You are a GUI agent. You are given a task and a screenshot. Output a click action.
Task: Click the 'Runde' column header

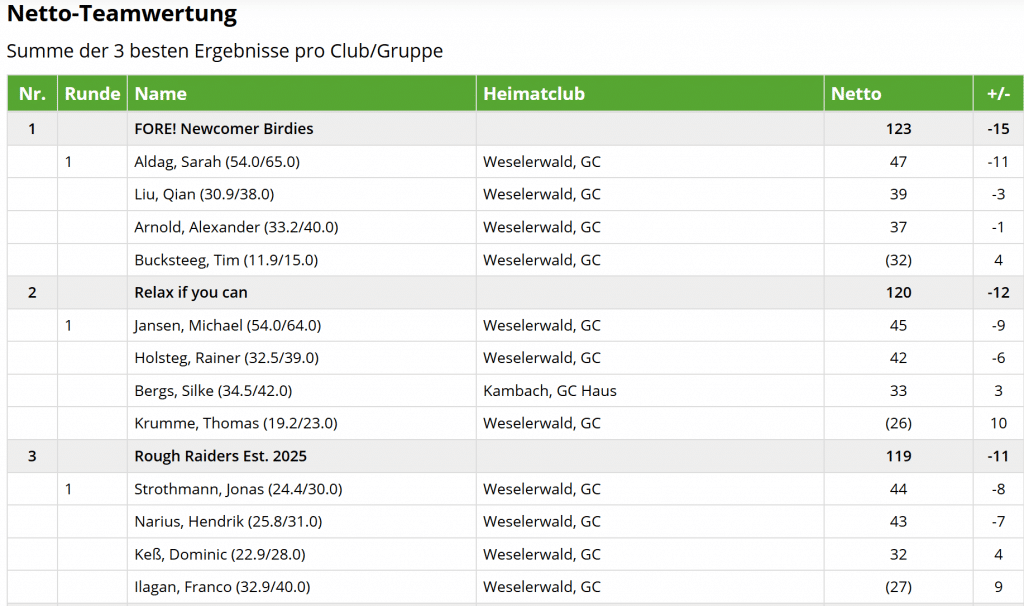92,94
